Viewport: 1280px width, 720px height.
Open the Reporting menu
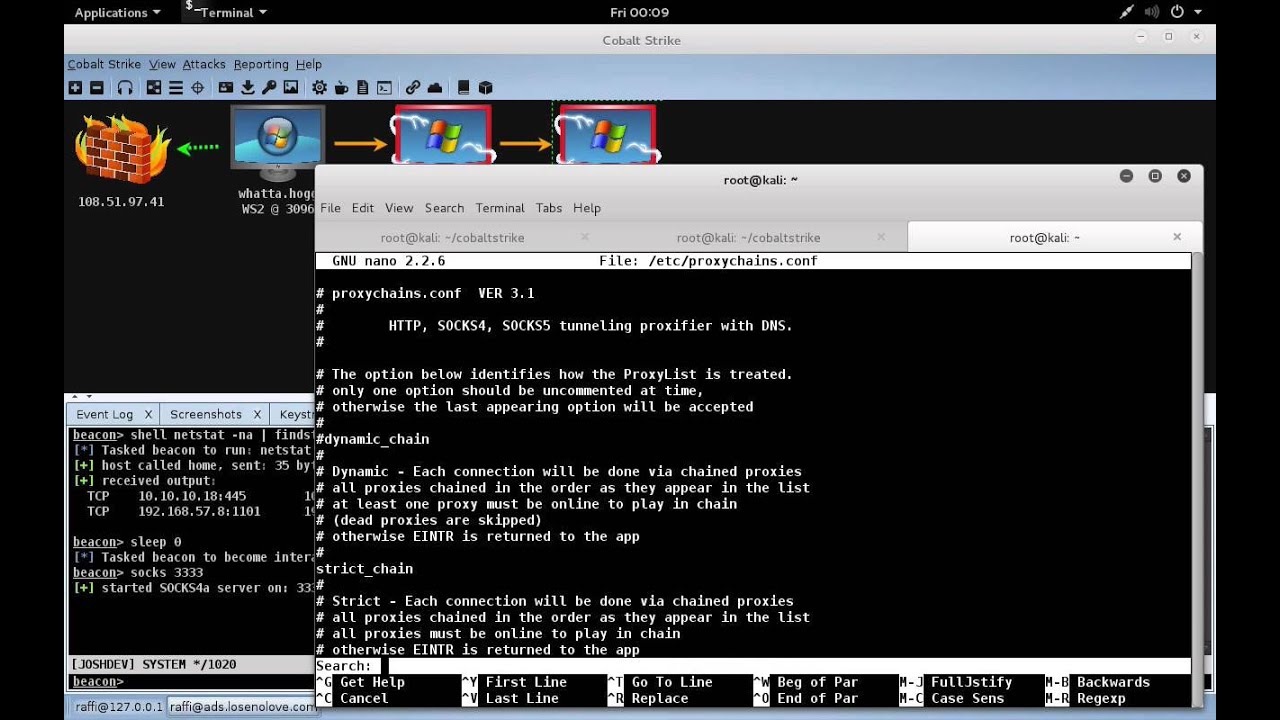(x=261, y=64)
